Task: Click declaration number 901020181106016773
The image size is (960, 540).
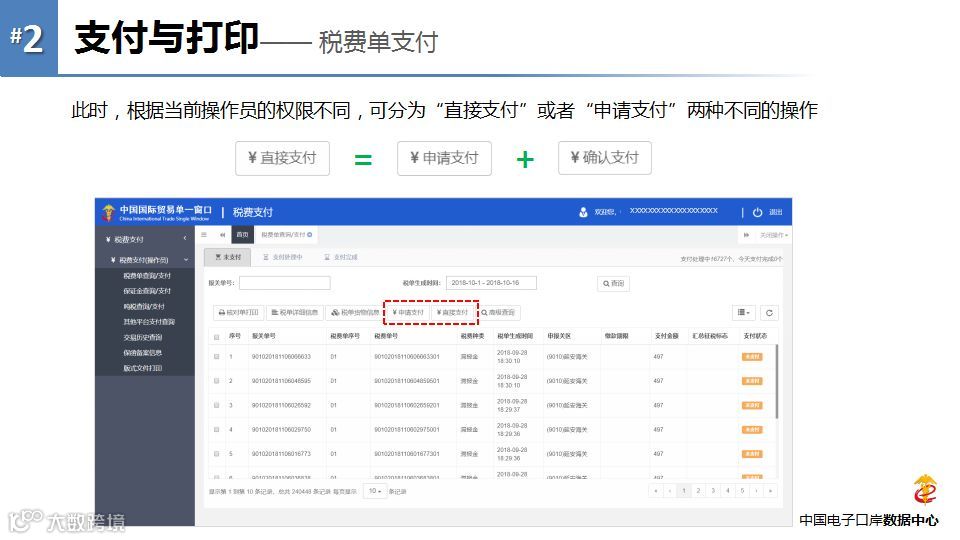Action: coord(281,454)
